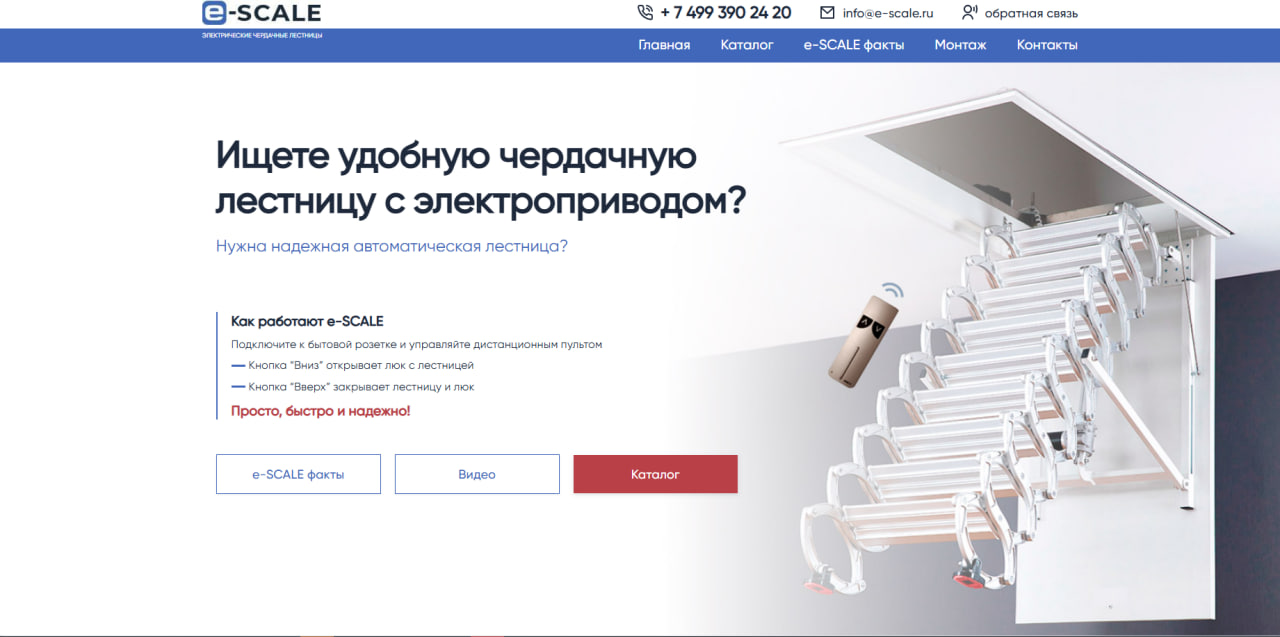Click the e-SCALE logo
Screen dimensions: 1280x637
click(261, 13)
